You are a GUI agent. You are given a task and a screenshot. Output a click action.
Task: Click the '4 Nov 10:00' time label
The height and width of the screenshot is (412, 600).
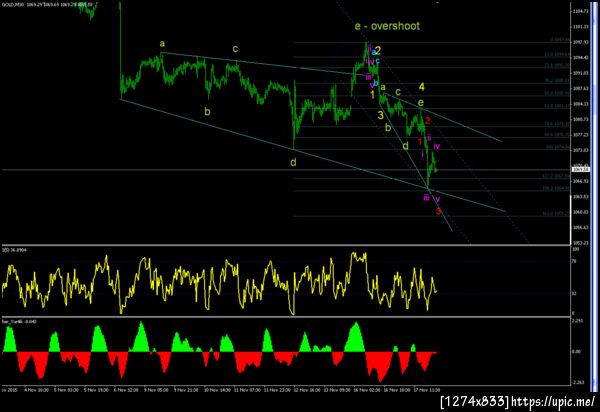(36, 390)
